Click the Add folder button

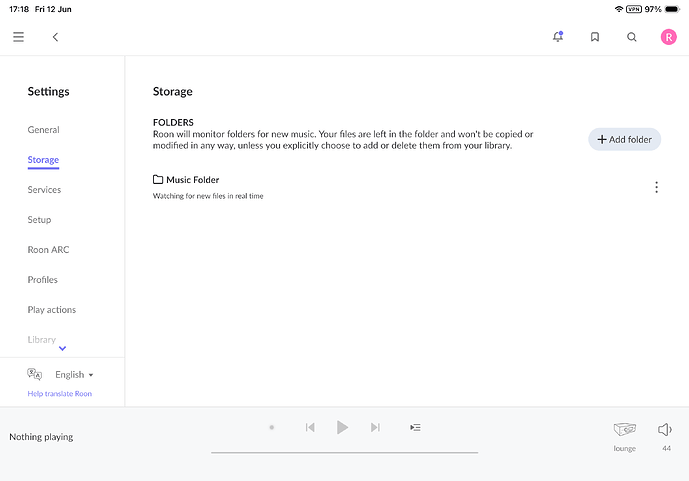pyautogui.click(x=624, y=139)
